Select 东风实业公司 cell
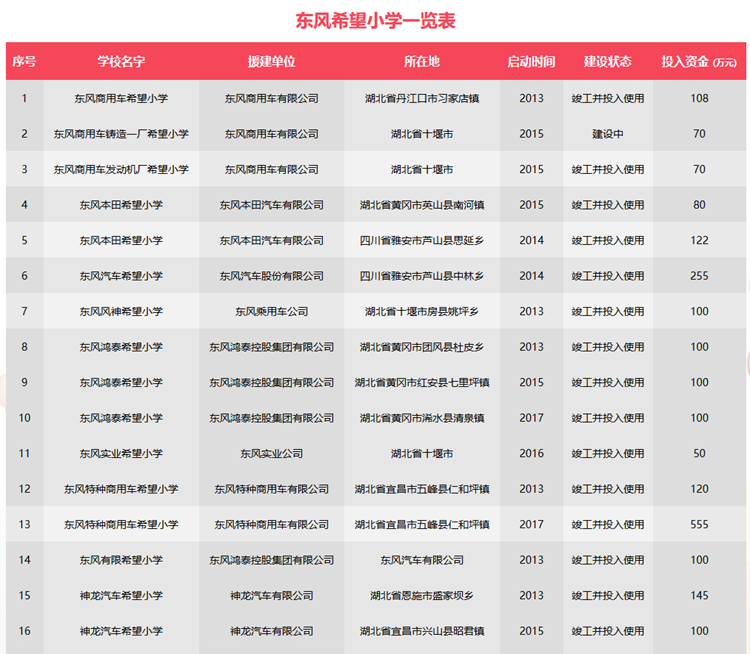Screen dimensions: 750x654 272,454
